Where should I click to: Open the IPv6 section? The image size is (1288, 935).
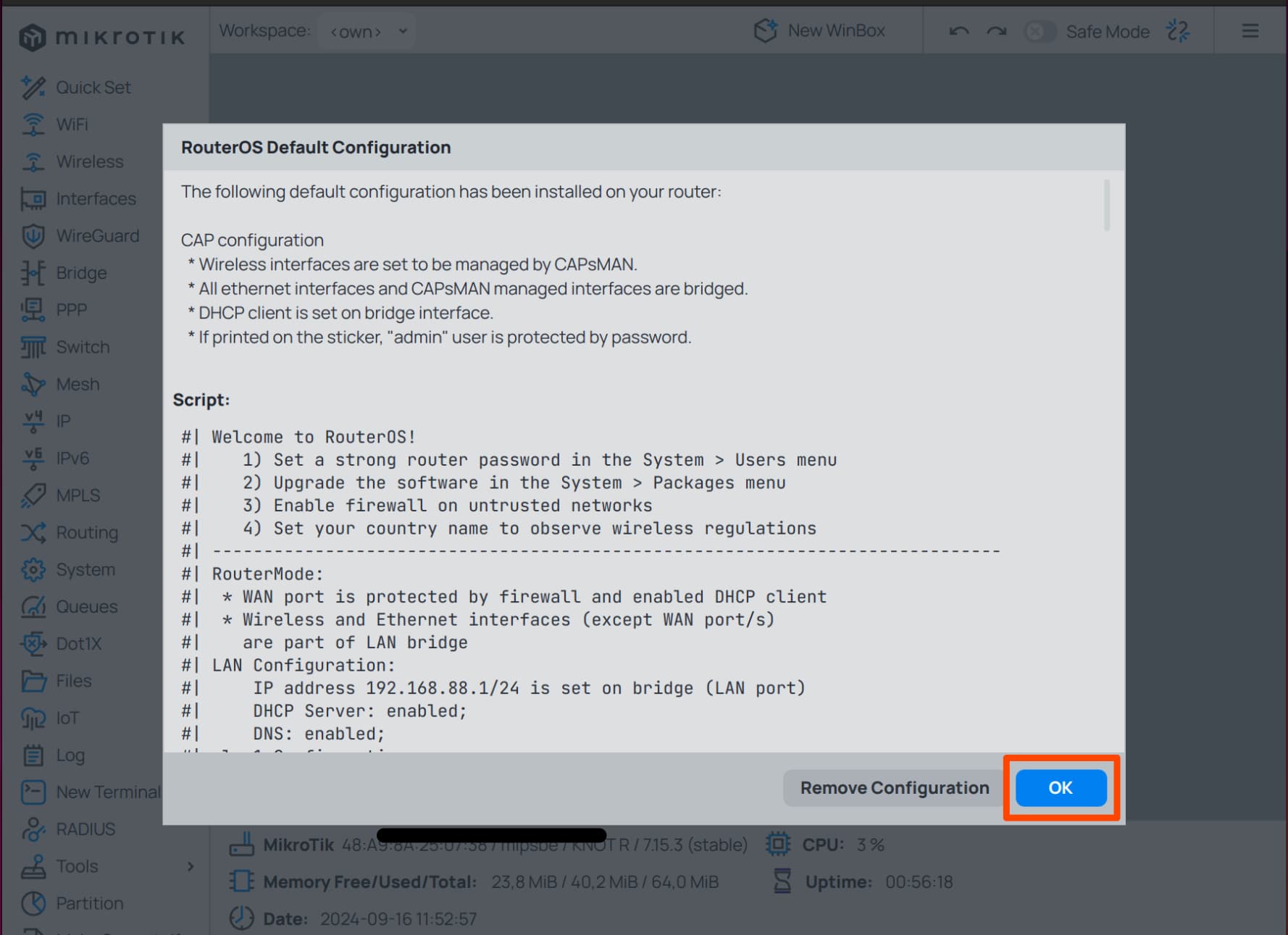(72, 458)
